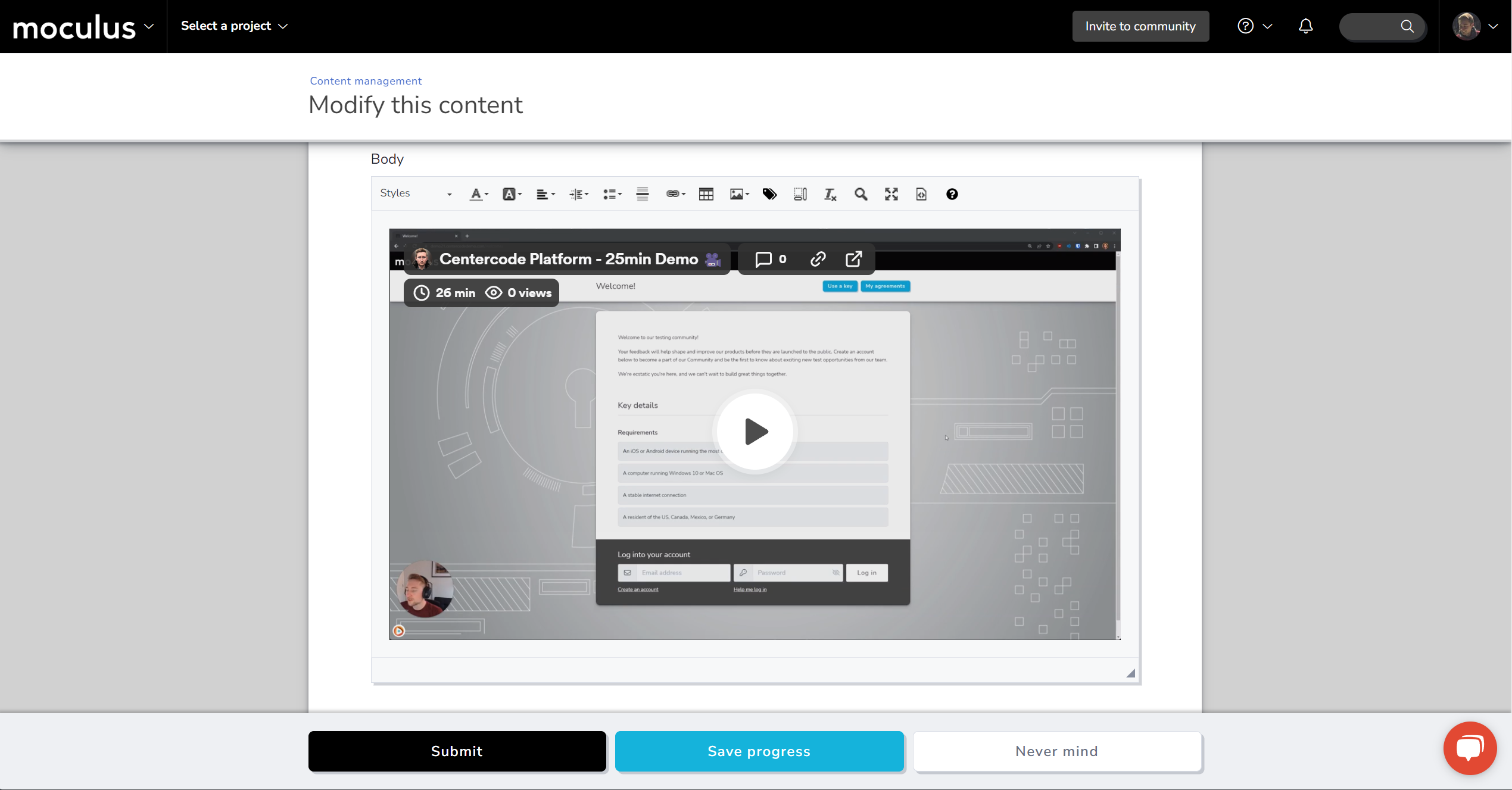Remove formatting with the Tx icon
The width and height of the screenshot is (1512, 790).
pos(830,194)
